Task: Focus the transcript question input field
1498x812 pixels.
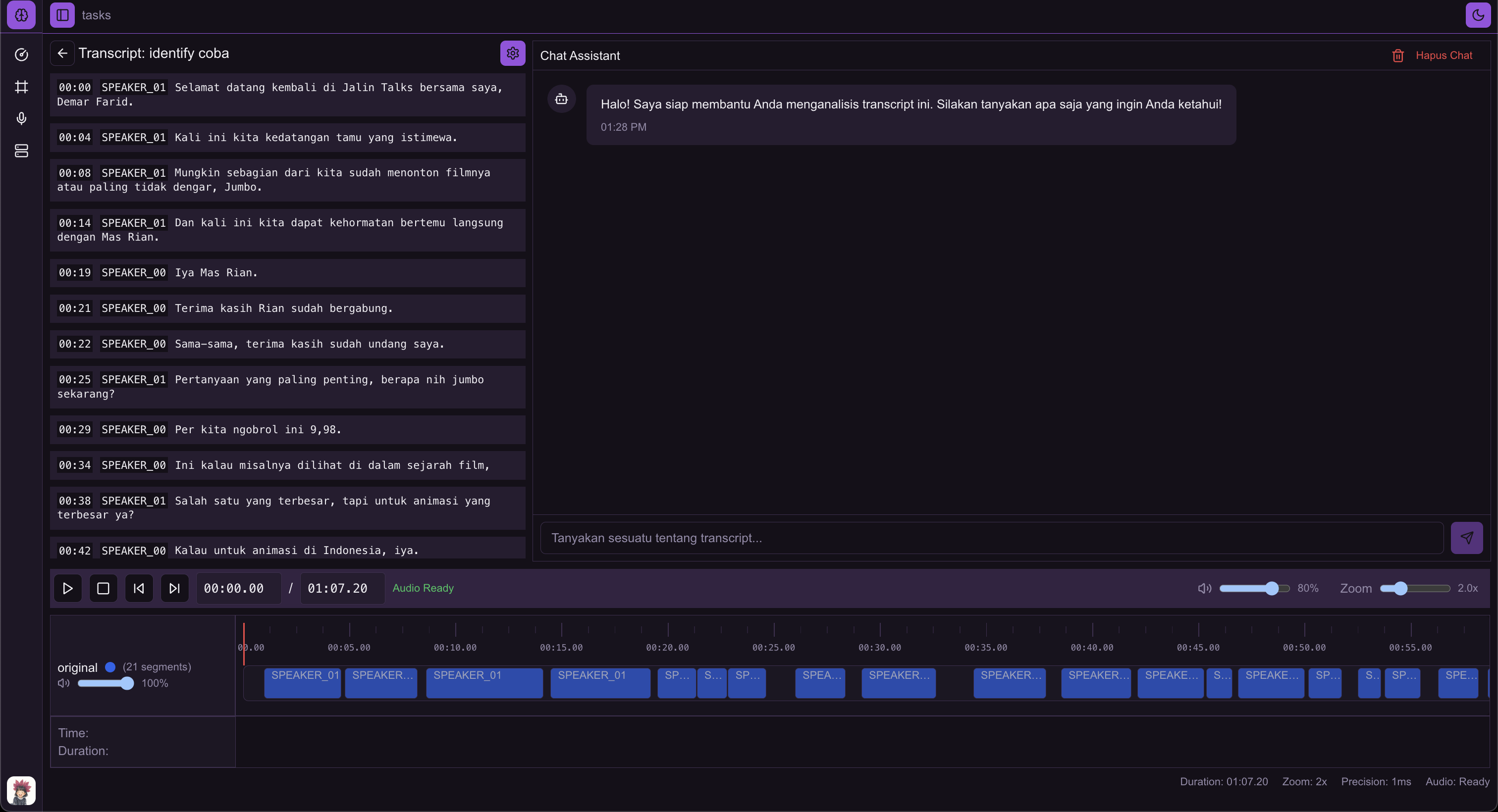Action: pyautogui.click(x=992, y=538)
